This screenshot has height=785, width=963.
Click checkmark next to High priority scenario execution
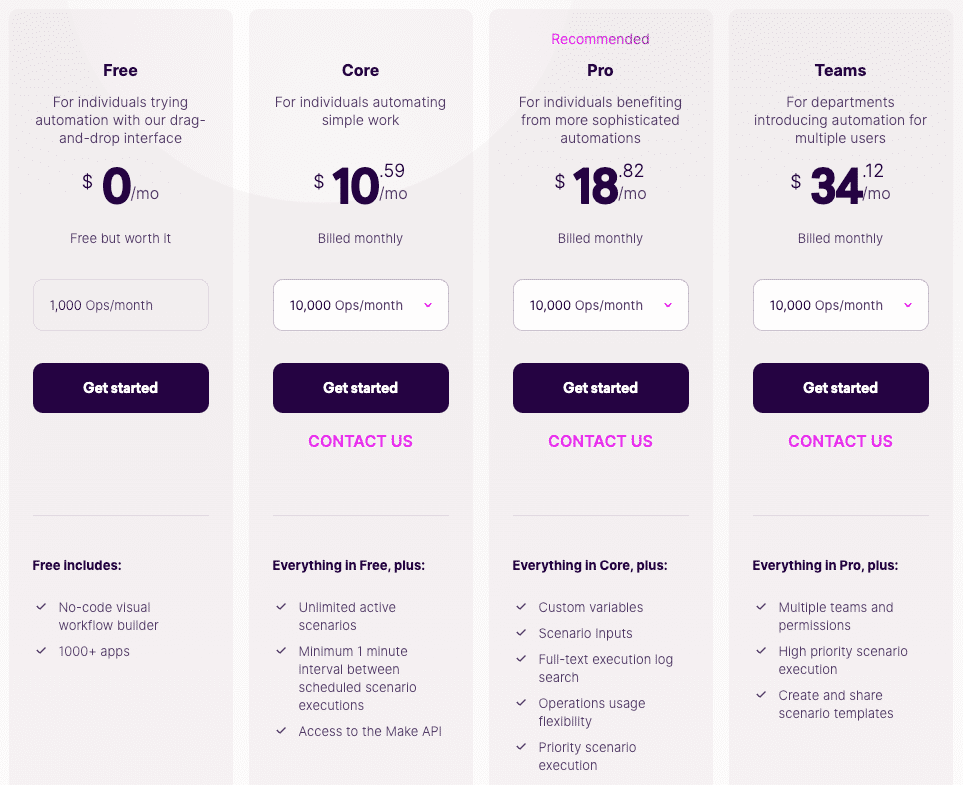(x=761, y=651)
